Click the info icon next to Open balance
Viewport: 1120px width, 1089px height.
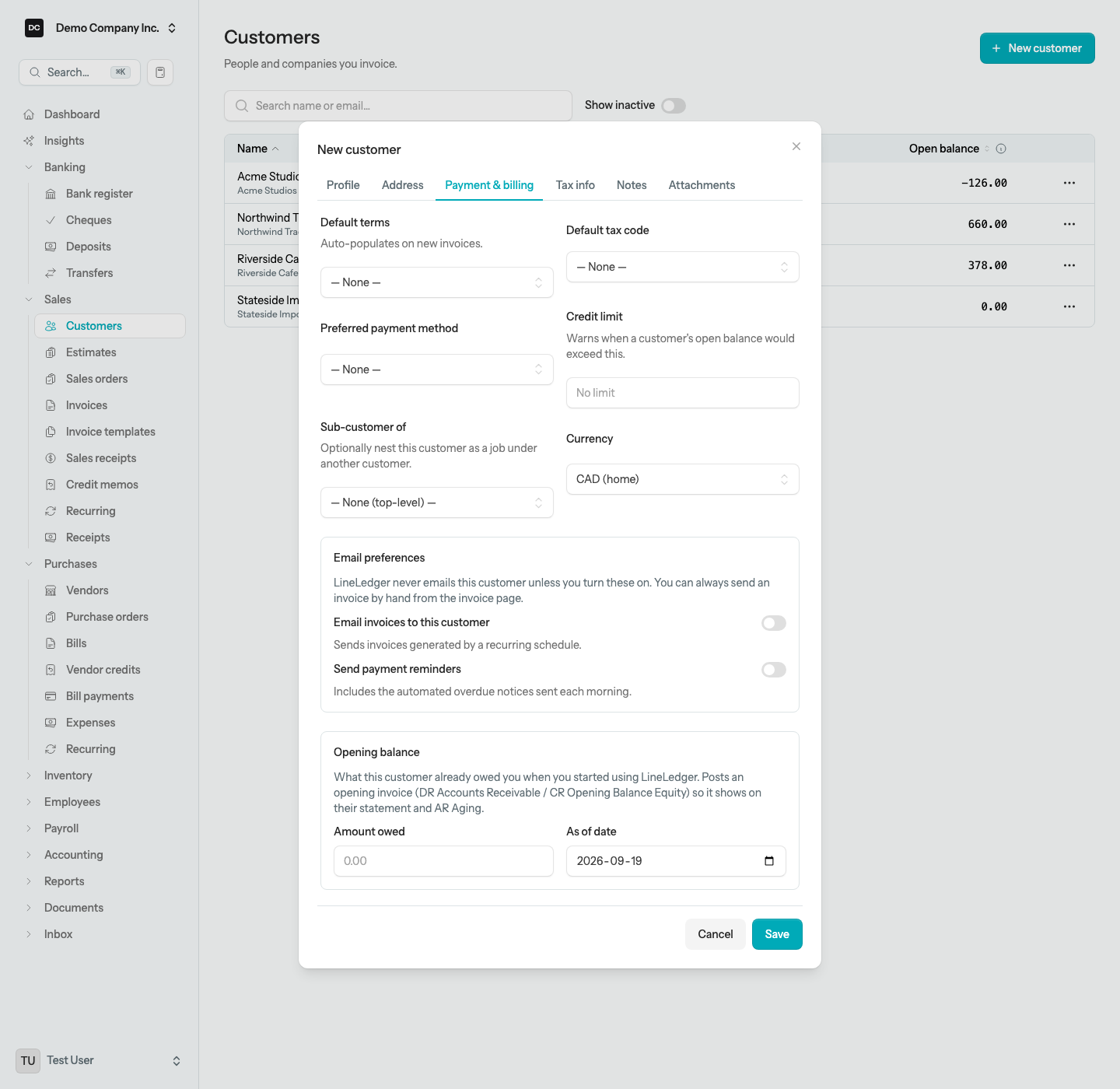[1001, 149]
